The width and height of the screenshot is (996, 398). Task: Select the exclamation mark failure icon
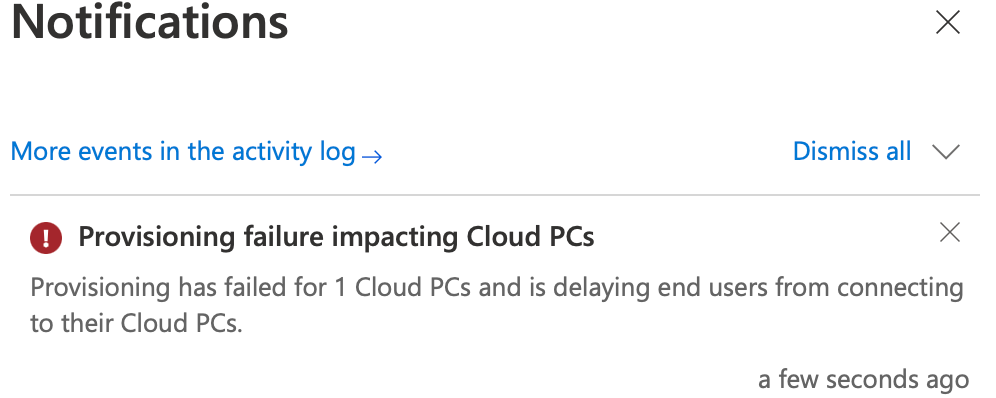(46, 238)
